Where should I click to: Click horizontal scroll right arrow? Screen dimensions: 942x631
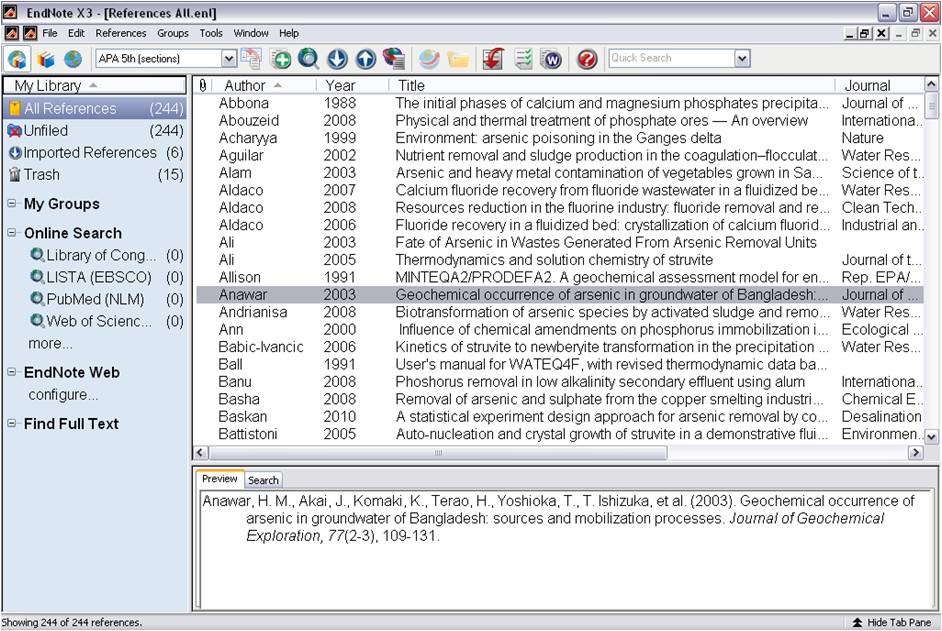click(x=915, y=453)
